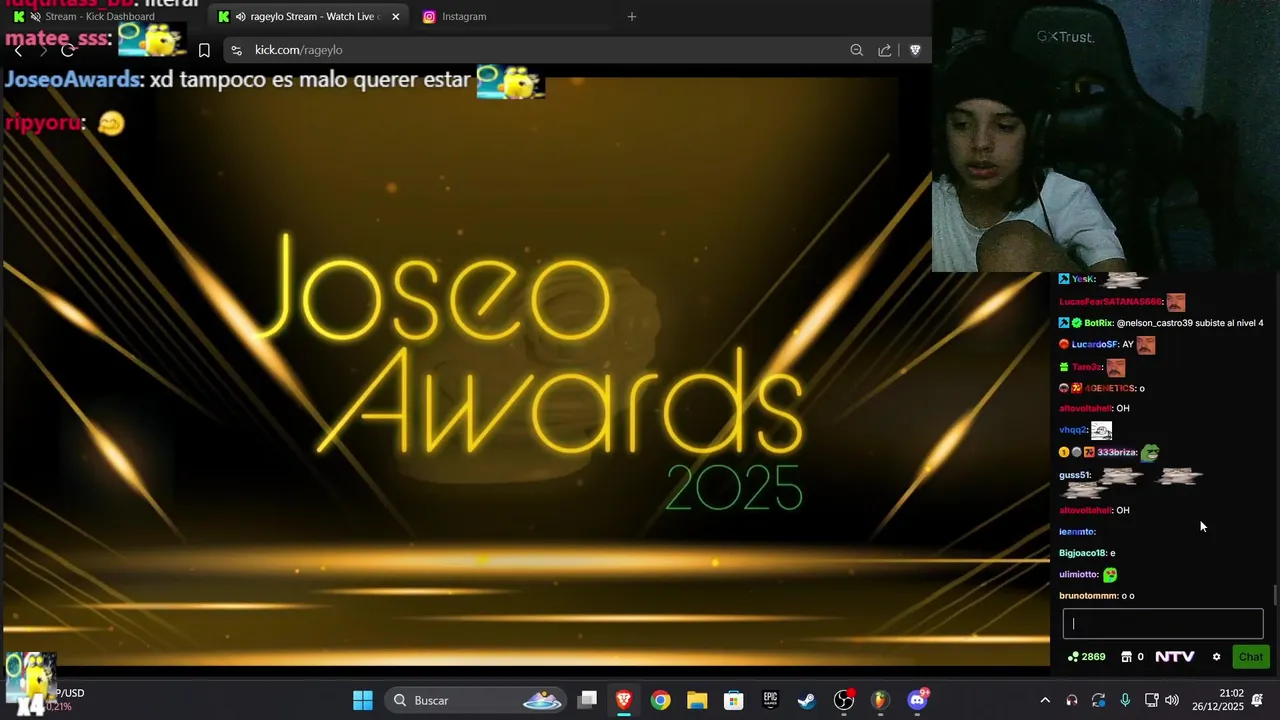The height and width of the screenshot is (720, 1280).
Task: Click username LucardoSF in chat
Action: point(1094,344)
